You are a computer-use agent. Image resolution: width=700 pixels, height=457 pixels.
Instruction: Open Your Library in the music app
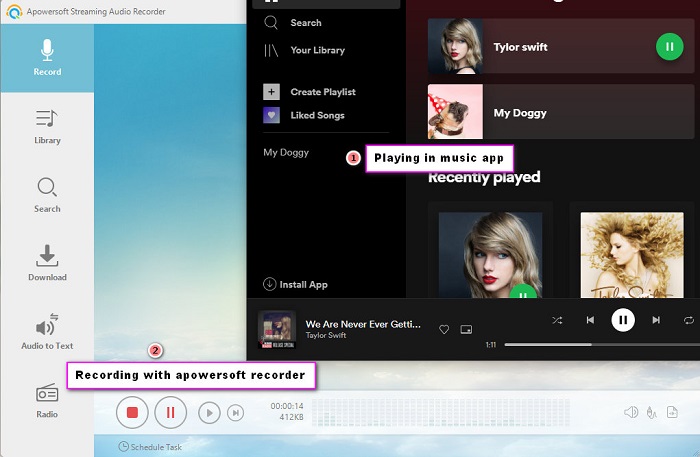click(304, 50)
